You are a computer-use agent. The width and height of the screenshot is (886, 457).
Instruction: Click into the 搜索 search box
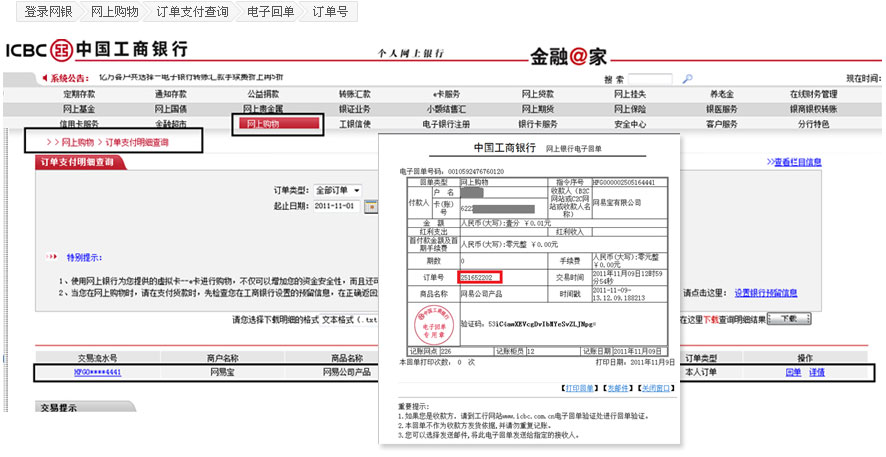(650, 79)
